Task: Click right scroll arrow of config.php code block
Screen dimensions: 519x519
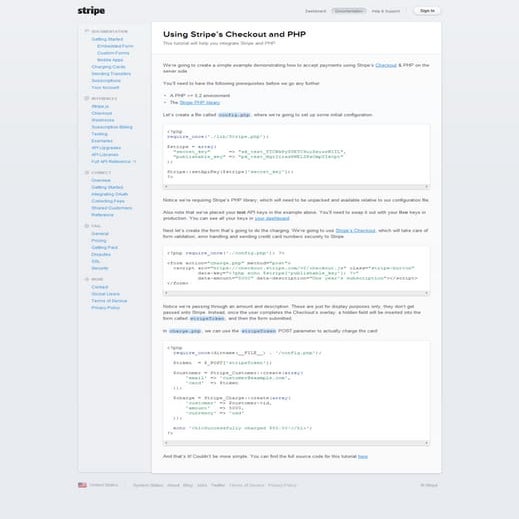Action: pos(426,187)
